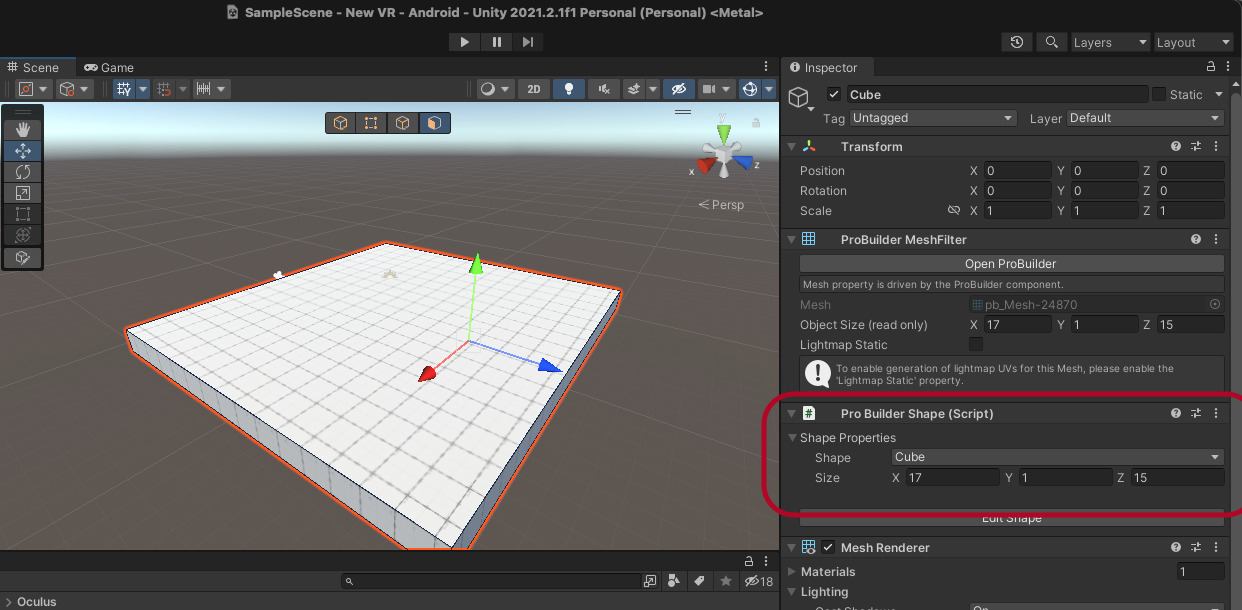The image size is (1242, 610).
Task: Open draw mode shading dropdown
Action: pos(495,89)
